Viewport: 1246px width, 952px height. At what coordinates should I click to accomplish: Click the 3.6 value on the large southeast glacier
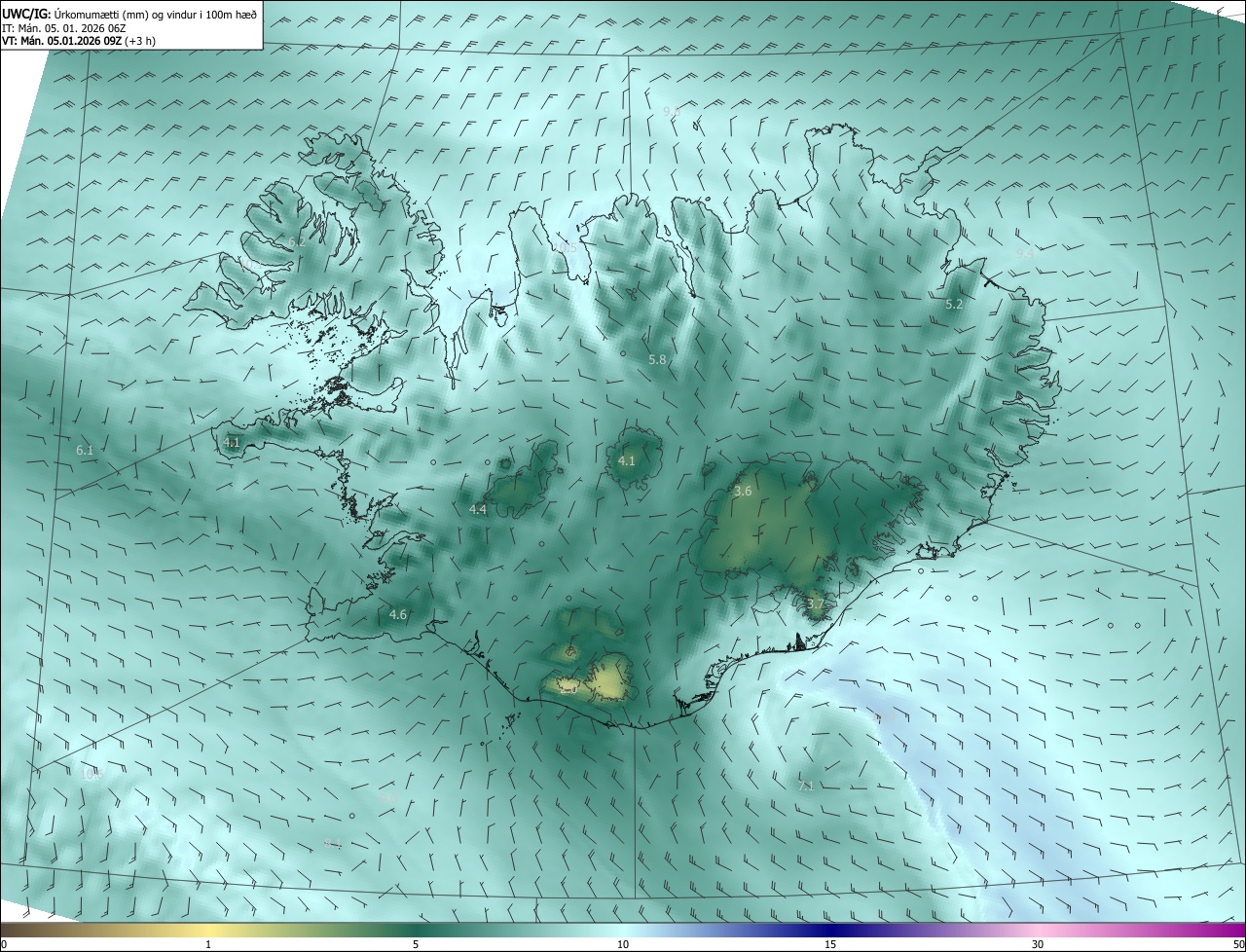(x=743, y=492)
